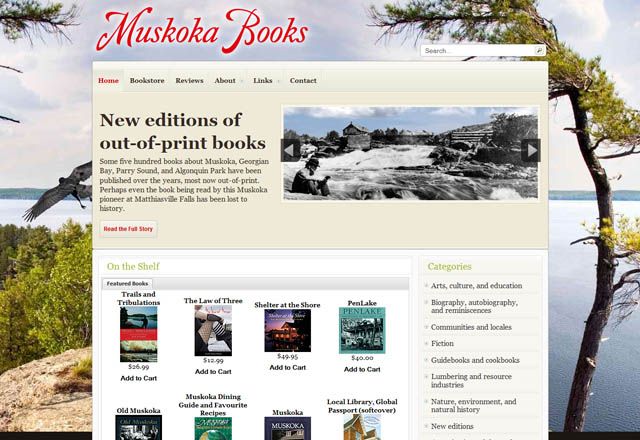Screen dimensions: 640x440
Task: Open the Bookstore menu item
Action: point(147,81)
